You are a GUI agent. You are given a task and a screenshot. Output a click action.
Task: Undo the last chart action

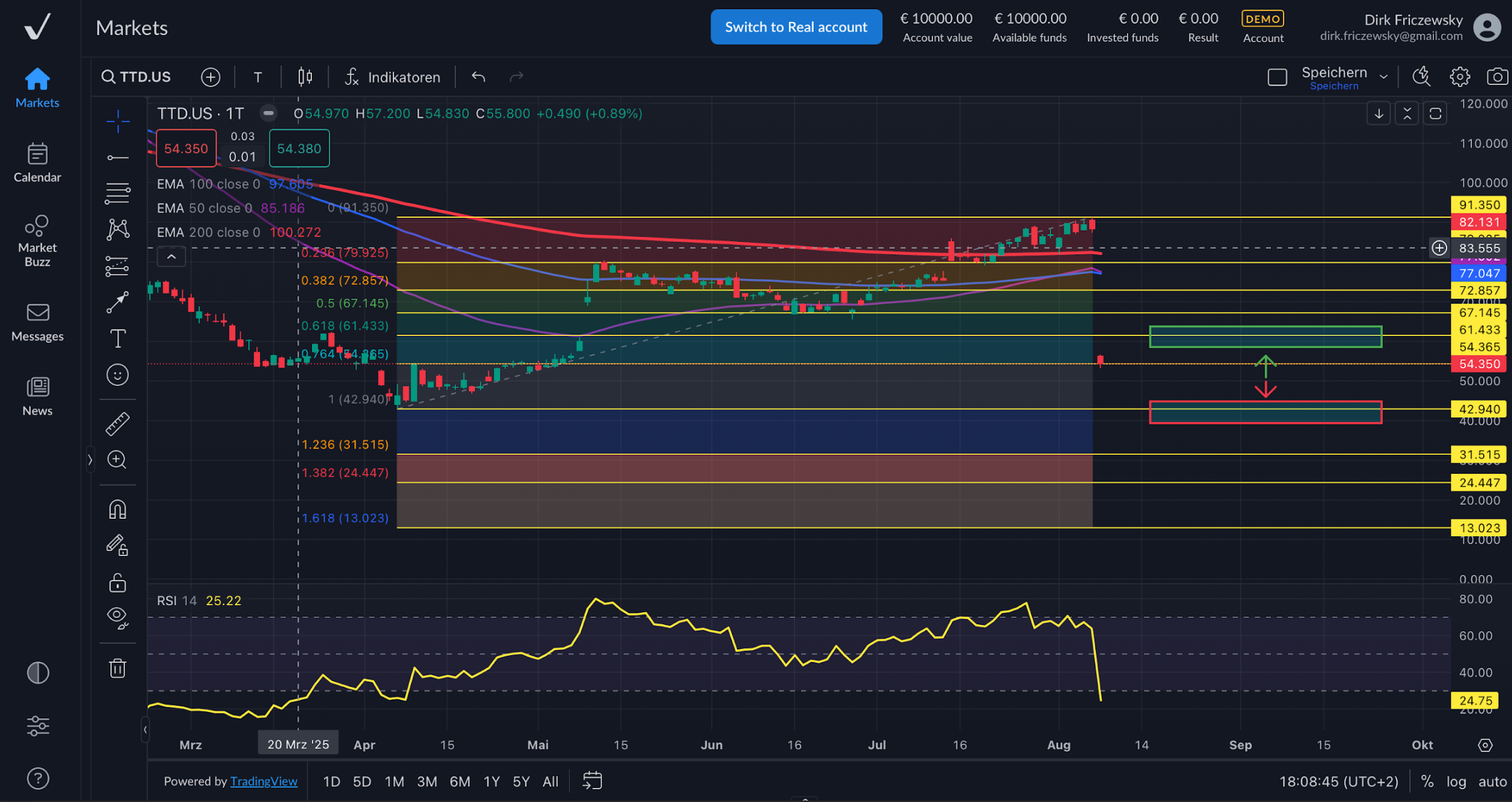point(478,77)
